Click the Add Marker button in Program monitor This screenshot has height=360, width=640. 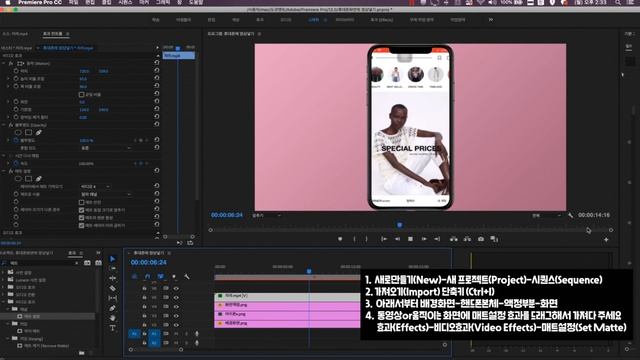pyautogui.click(x=340, y=239)
